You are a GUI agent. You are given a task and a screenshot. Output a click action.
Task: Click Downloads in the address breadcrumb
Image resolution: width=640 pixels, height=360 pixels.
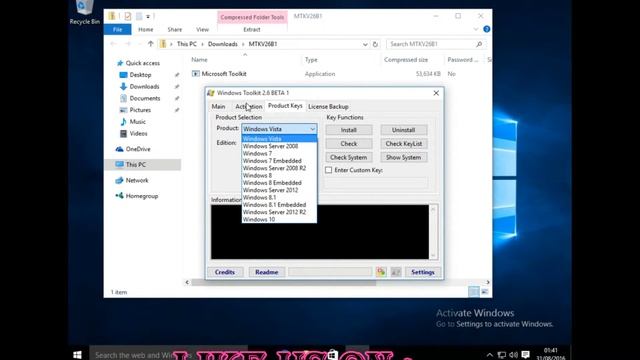[223, 44]
